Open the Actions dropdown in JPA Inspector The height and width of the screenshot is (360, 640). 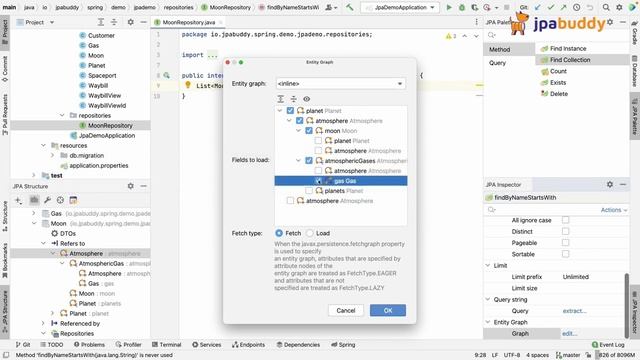pos(614,210)
